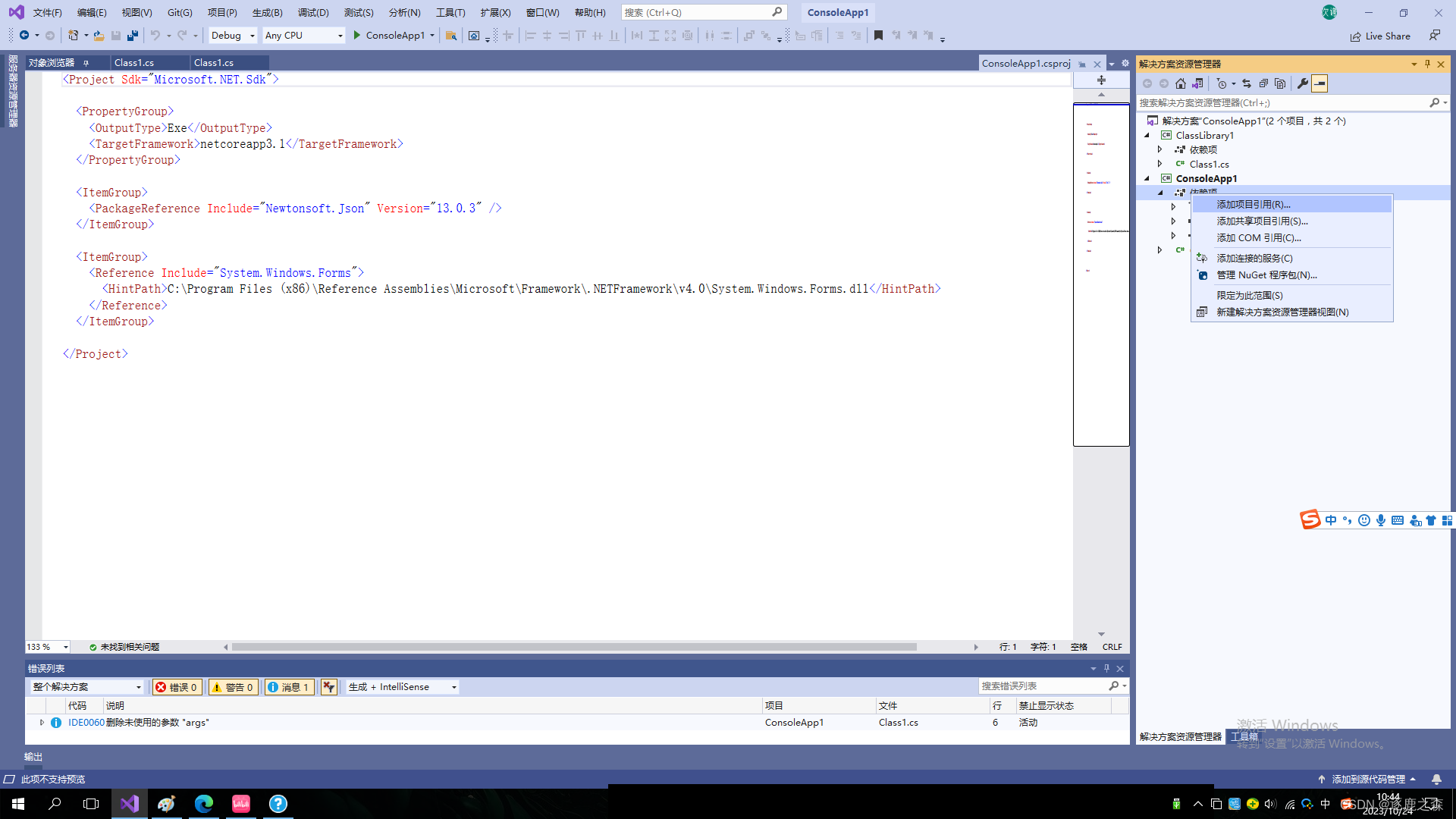Click the feedback icon at top right
Screen dimensions: 1456x819
point(1435,36)
